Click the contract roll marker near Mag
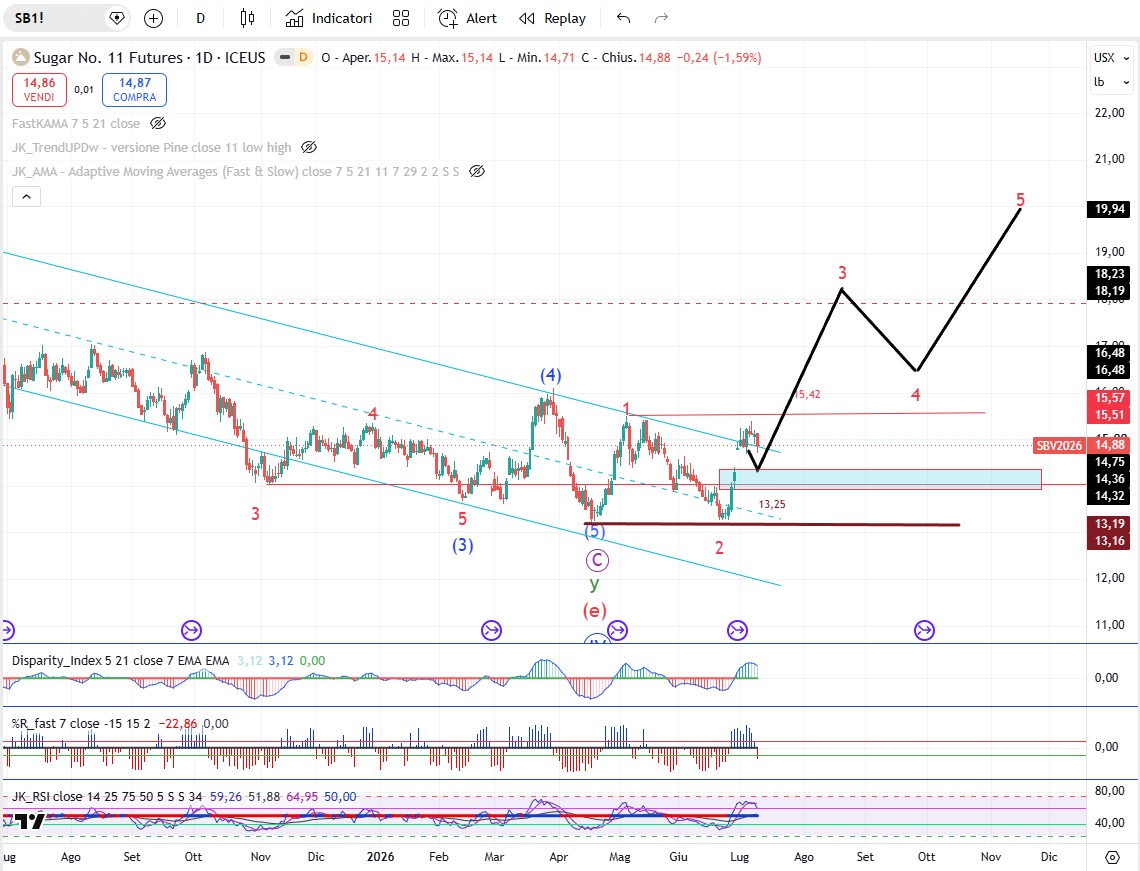1140x871 pixels. point(617,630)
